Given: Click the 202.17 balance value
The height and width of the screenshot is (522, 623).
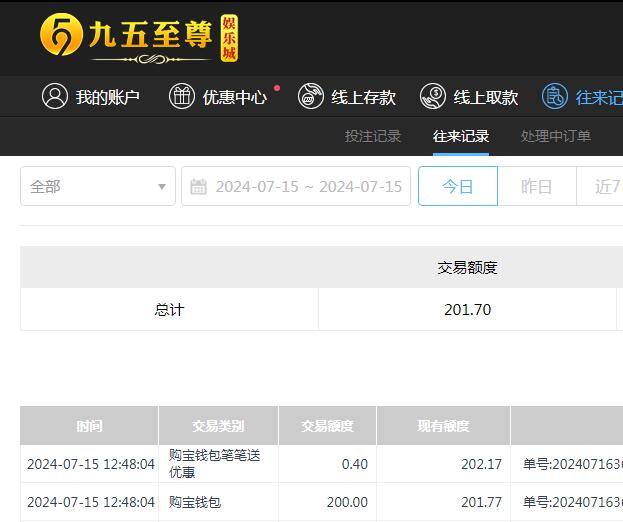Looking at the screenshot, I should point(482,464).
